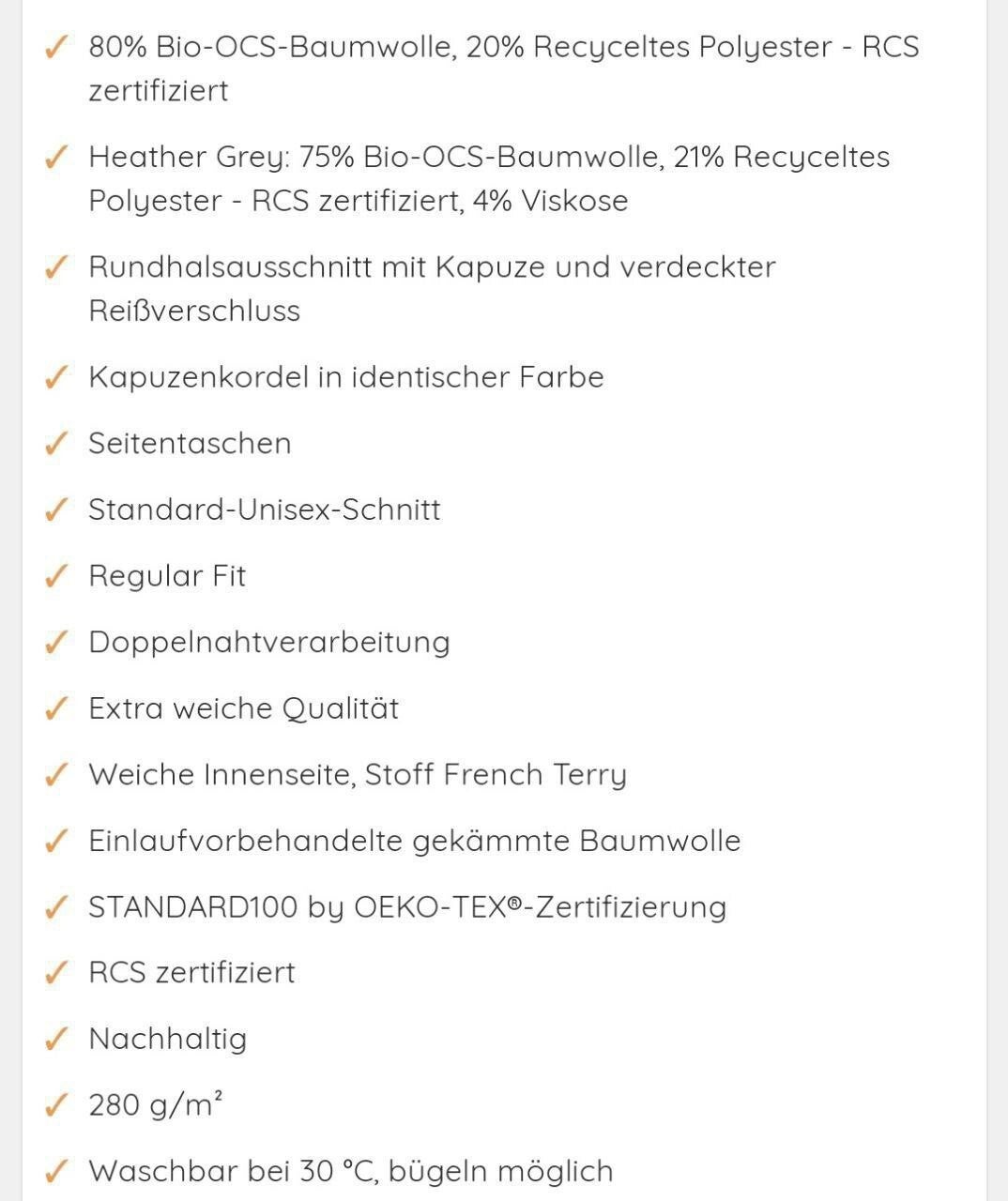Screen dimensions: 1008x1201
Task: Click the 'Kapuzenkordel in identischer Farbe' text
Action: point(345,377)
